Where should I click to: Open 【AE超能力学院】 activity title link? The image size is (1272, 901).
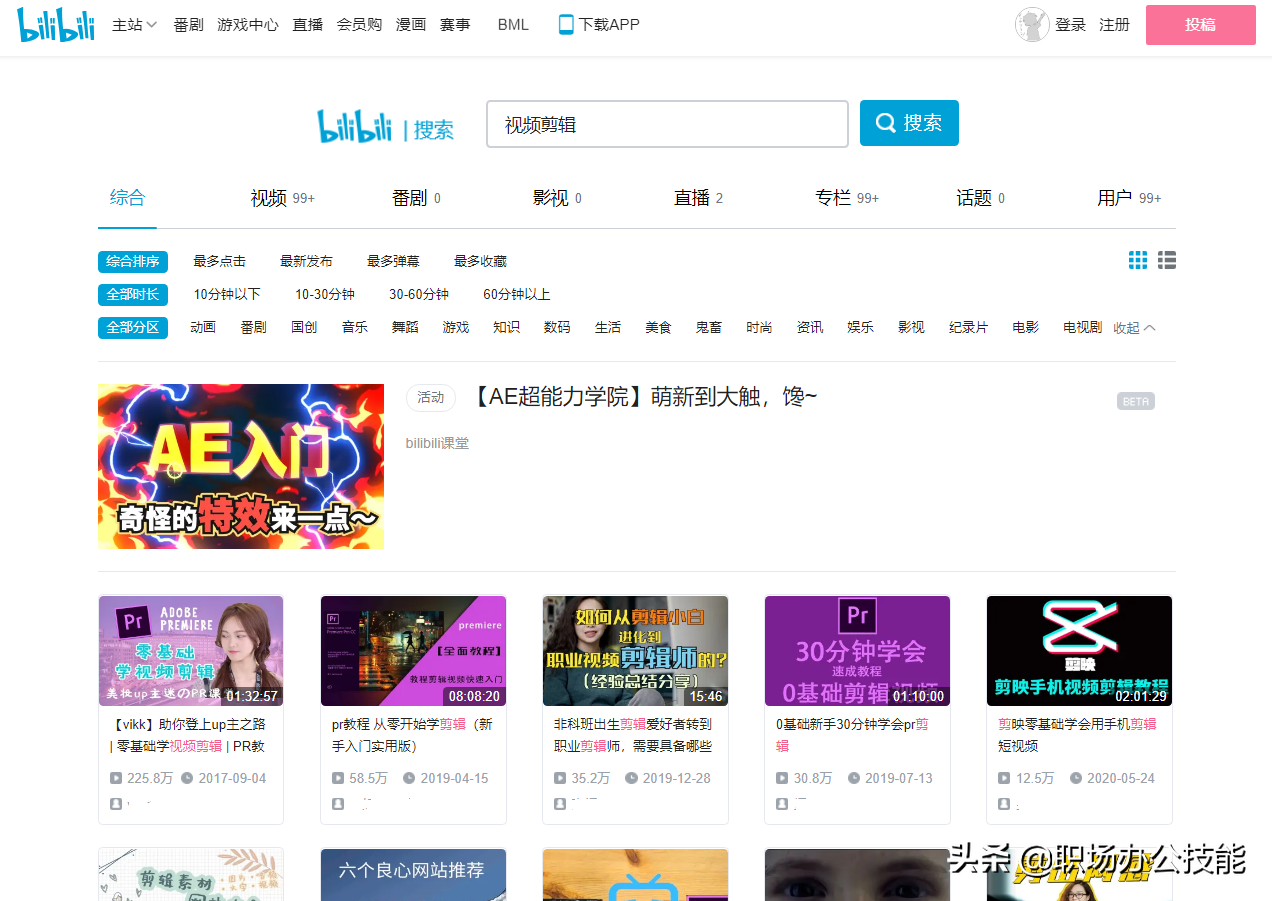click(x=642, y=397)
